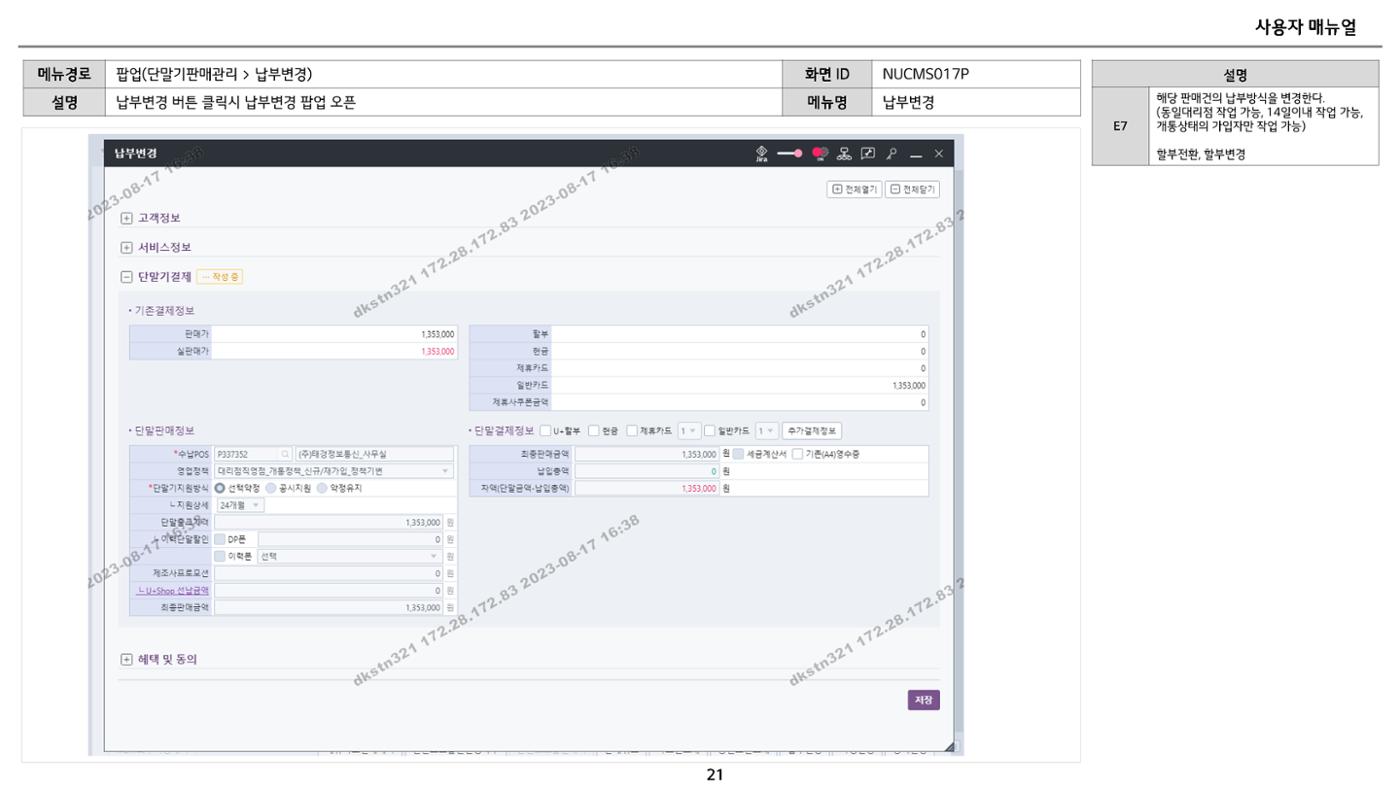
Task: Expand the 혜택 및 동의 section
Action: pos(127,659)
